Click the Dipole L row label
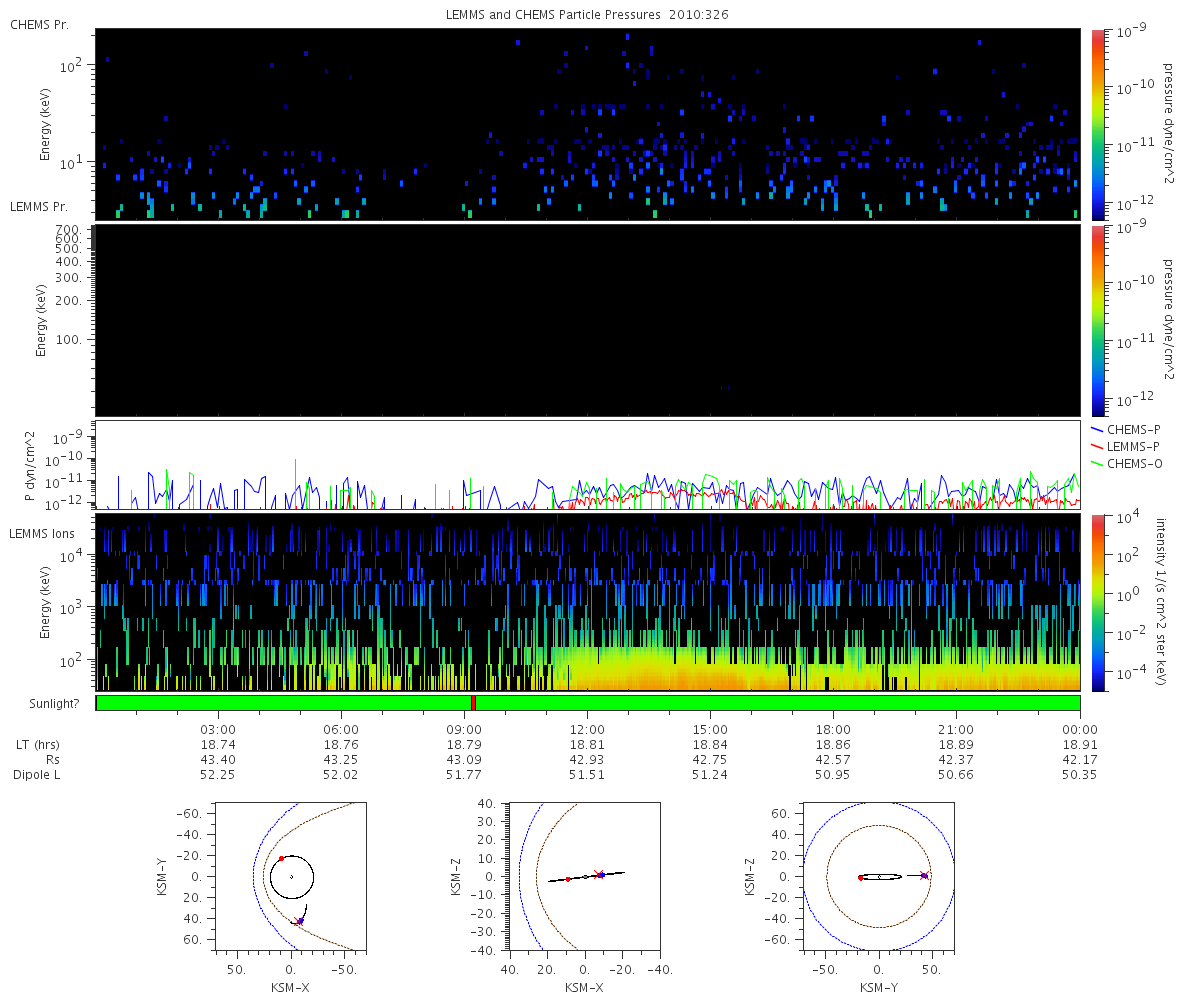Image resolution: width=1200 pixels, height=1000 pixels. (x=36, y=775)
